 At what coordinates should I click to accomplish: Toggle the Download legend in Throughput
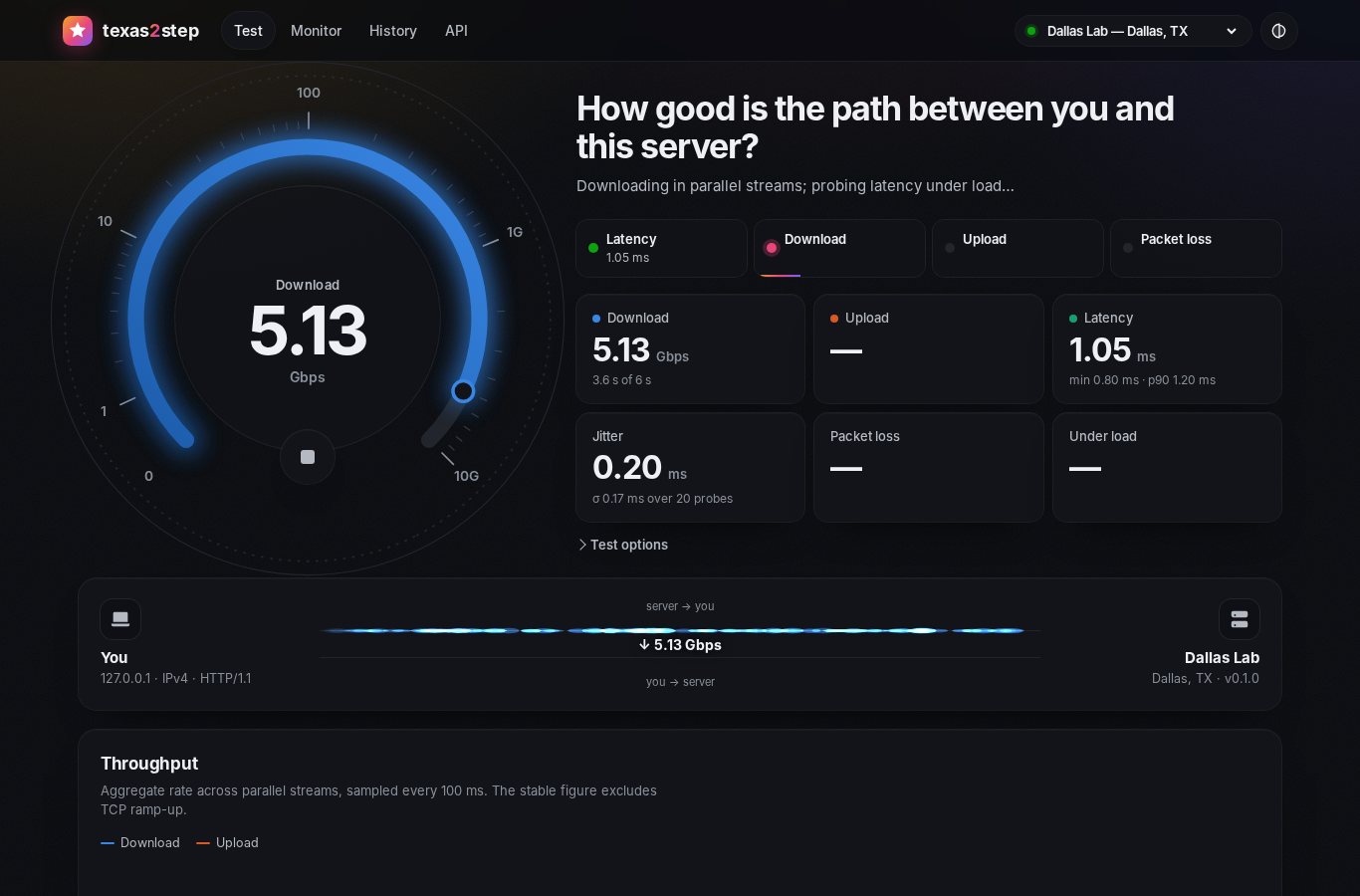click(140, 842)
